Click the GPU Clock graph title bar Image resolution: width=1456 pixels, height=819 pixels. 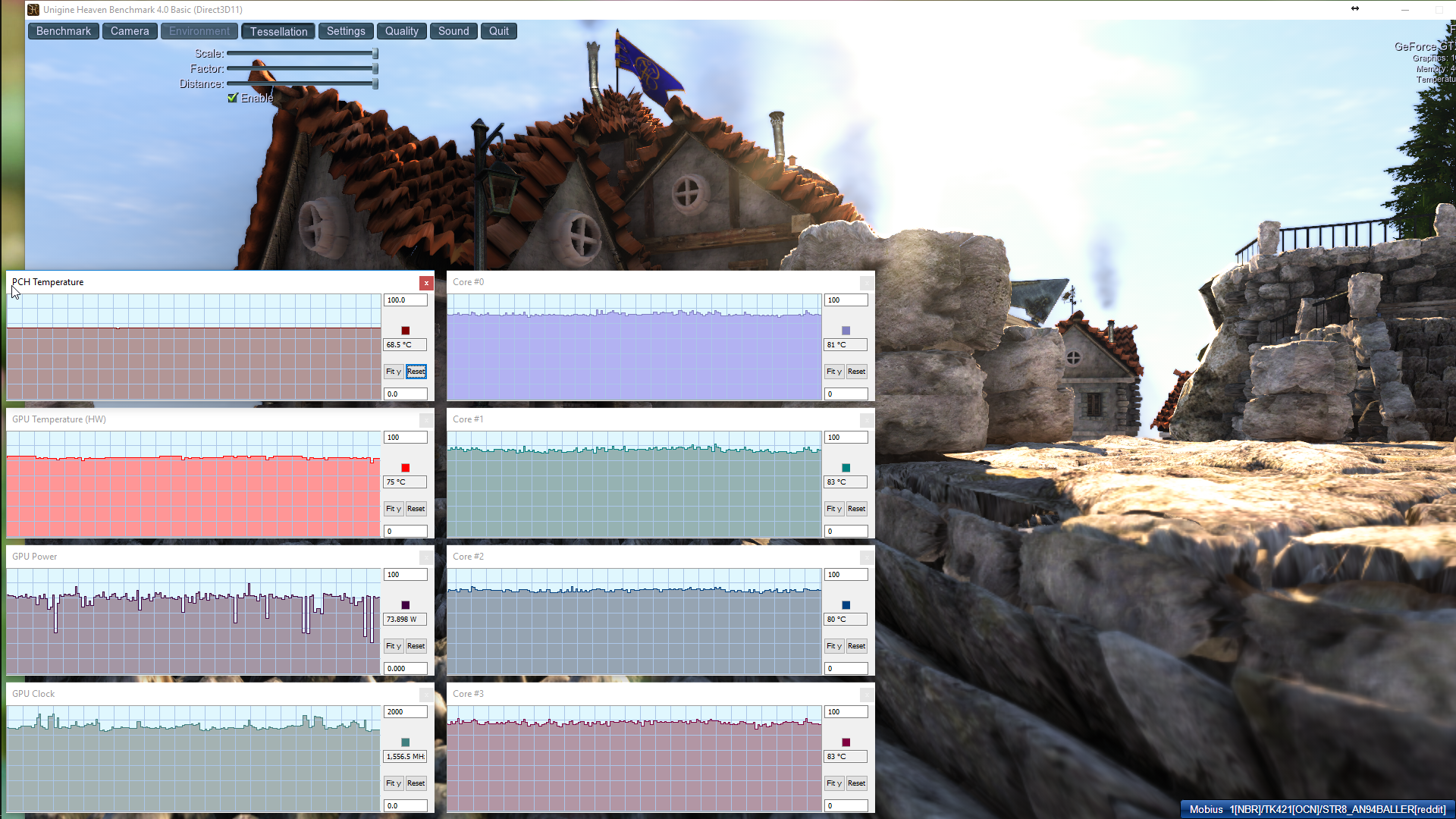click(220, 694)
